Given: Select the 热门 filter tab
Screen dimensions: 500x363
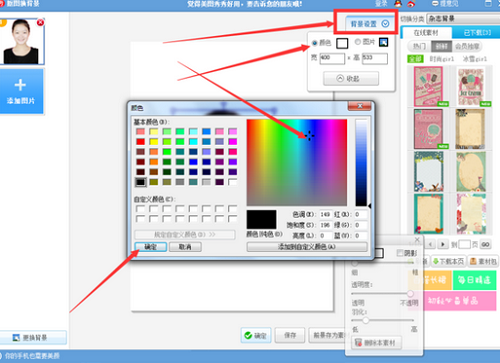Looking at the screenshot, I should pyautogui.click(x=419, y=46).
